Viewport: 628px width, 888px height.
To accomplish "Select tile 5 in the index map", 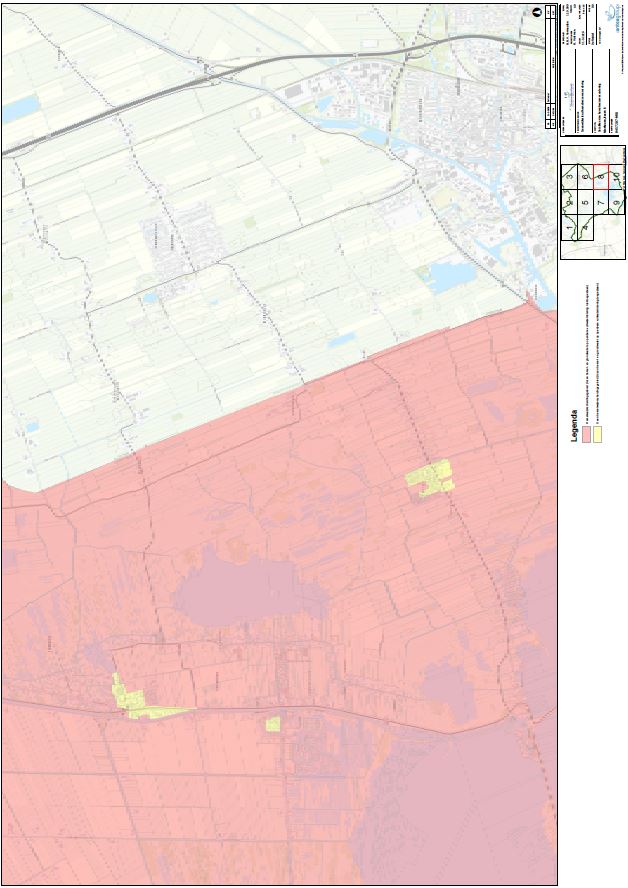I will pos(585,202).
